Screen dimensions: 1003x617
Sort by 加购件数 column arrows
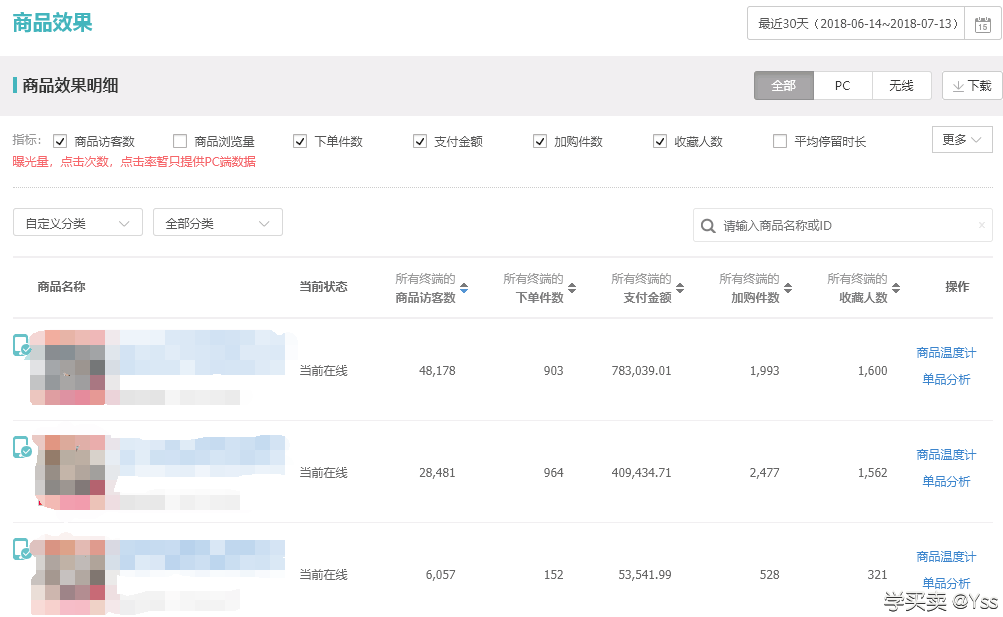(788, 288)
